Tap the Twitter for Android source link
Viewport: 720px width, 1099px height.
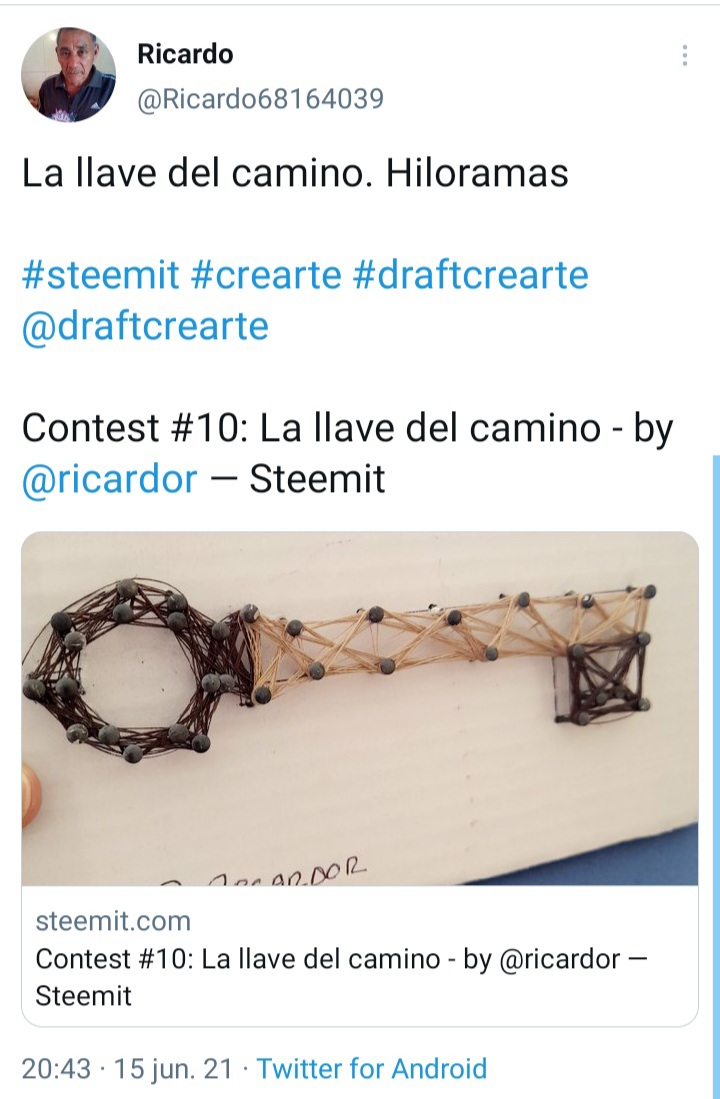tap(372, 1069)
